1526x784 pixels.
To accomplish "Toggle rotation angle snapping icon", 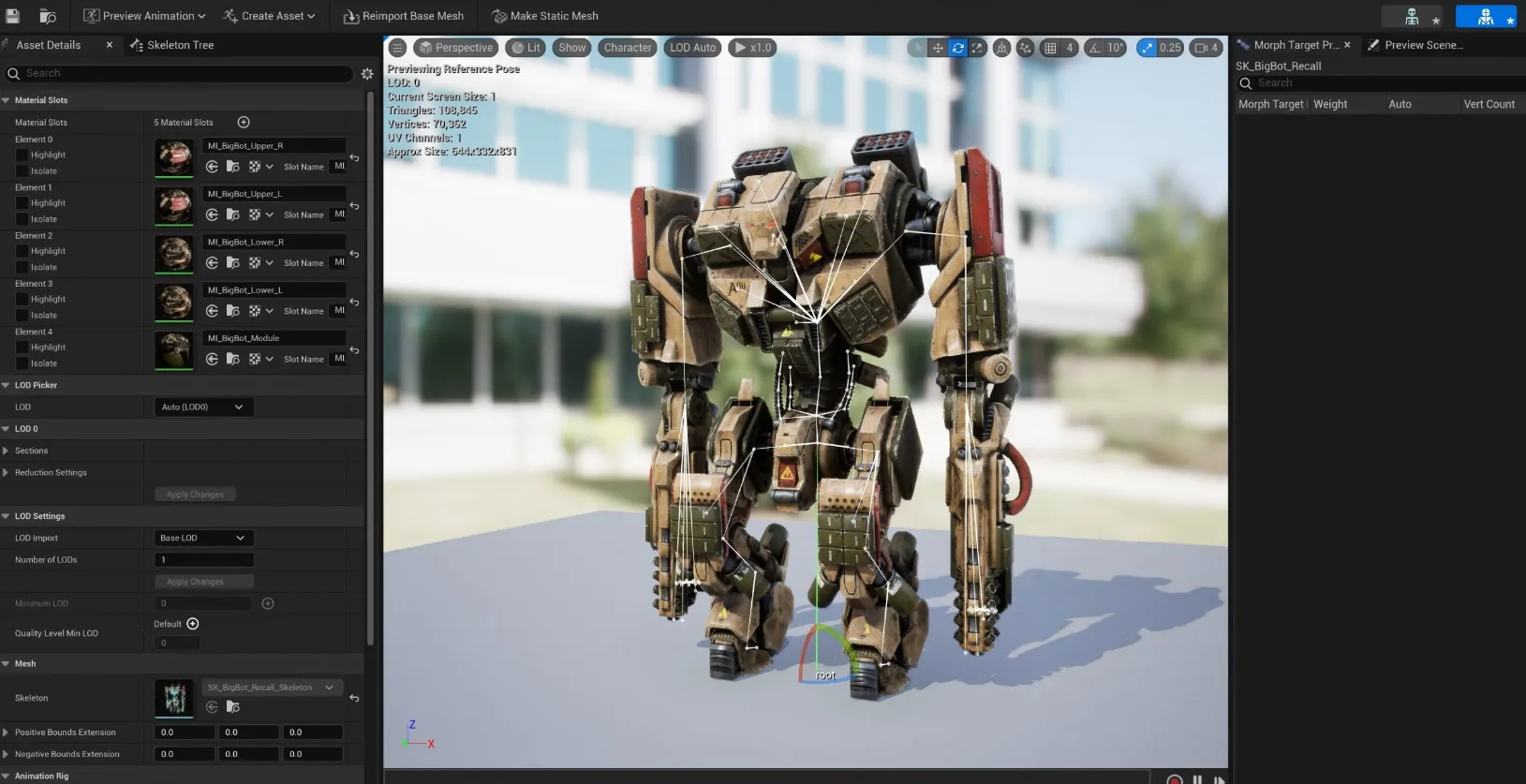I will pyautogui.click(x=1094, y=48).
